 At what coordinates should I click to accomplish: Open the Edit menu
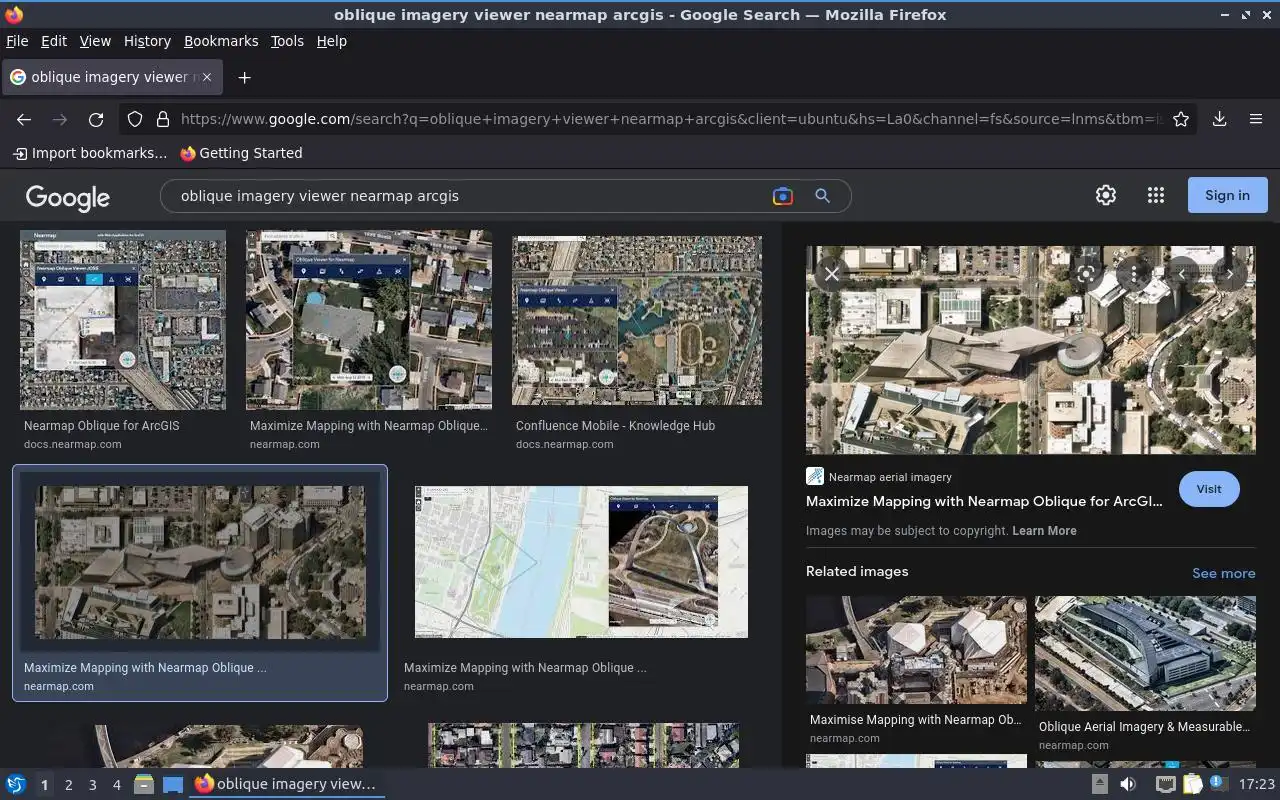(x=54, y=41)
